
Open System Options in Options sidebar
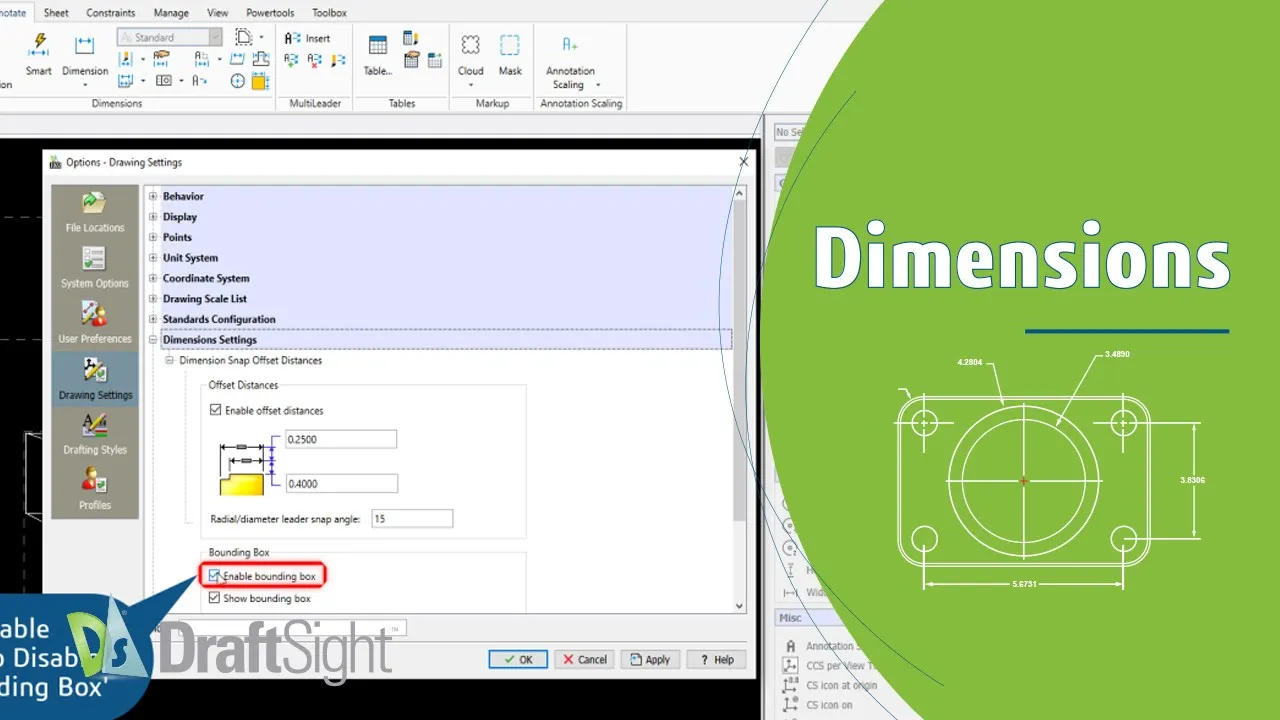coord(95,268)
